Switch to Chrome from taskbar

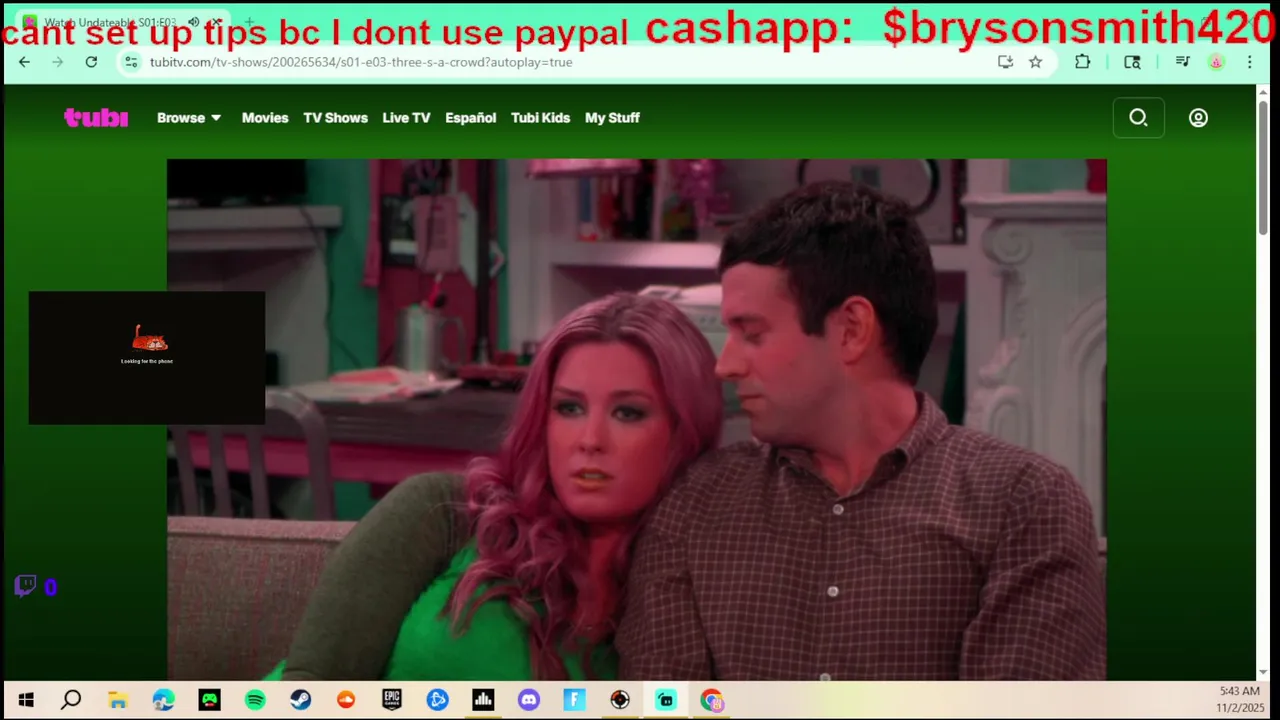point(711,700)
